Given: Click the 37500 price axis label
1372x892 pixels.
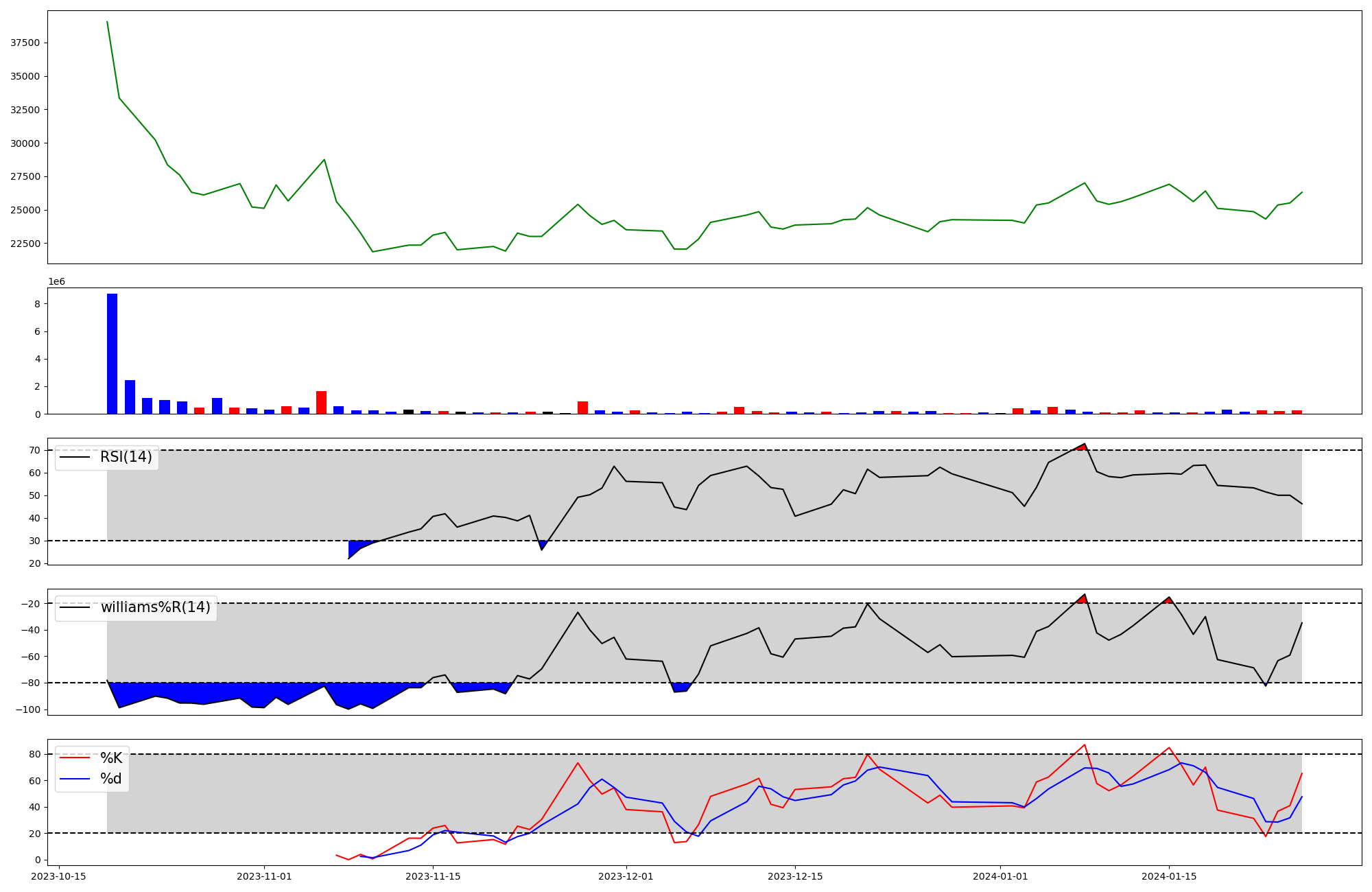Looking at the screenshot, I should pos(25,43).
